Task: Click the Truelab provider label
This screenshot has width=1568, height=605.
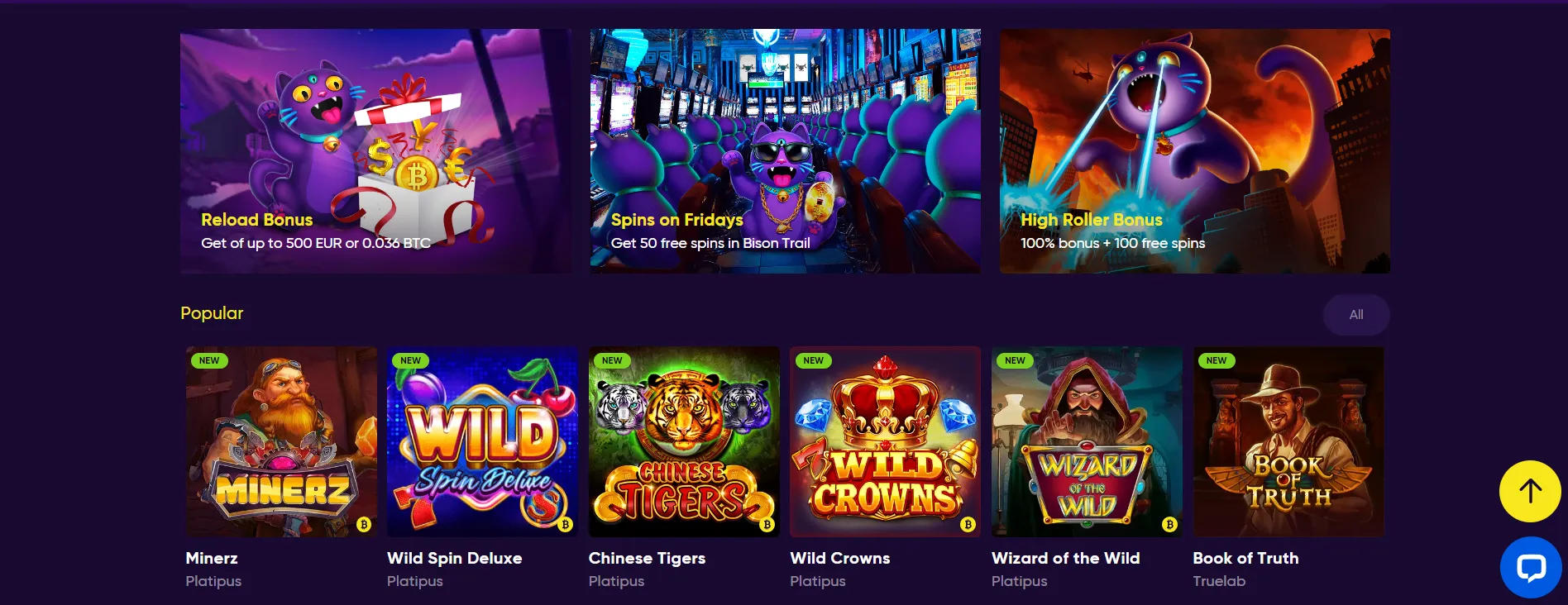Action: tap(1219, 581)
